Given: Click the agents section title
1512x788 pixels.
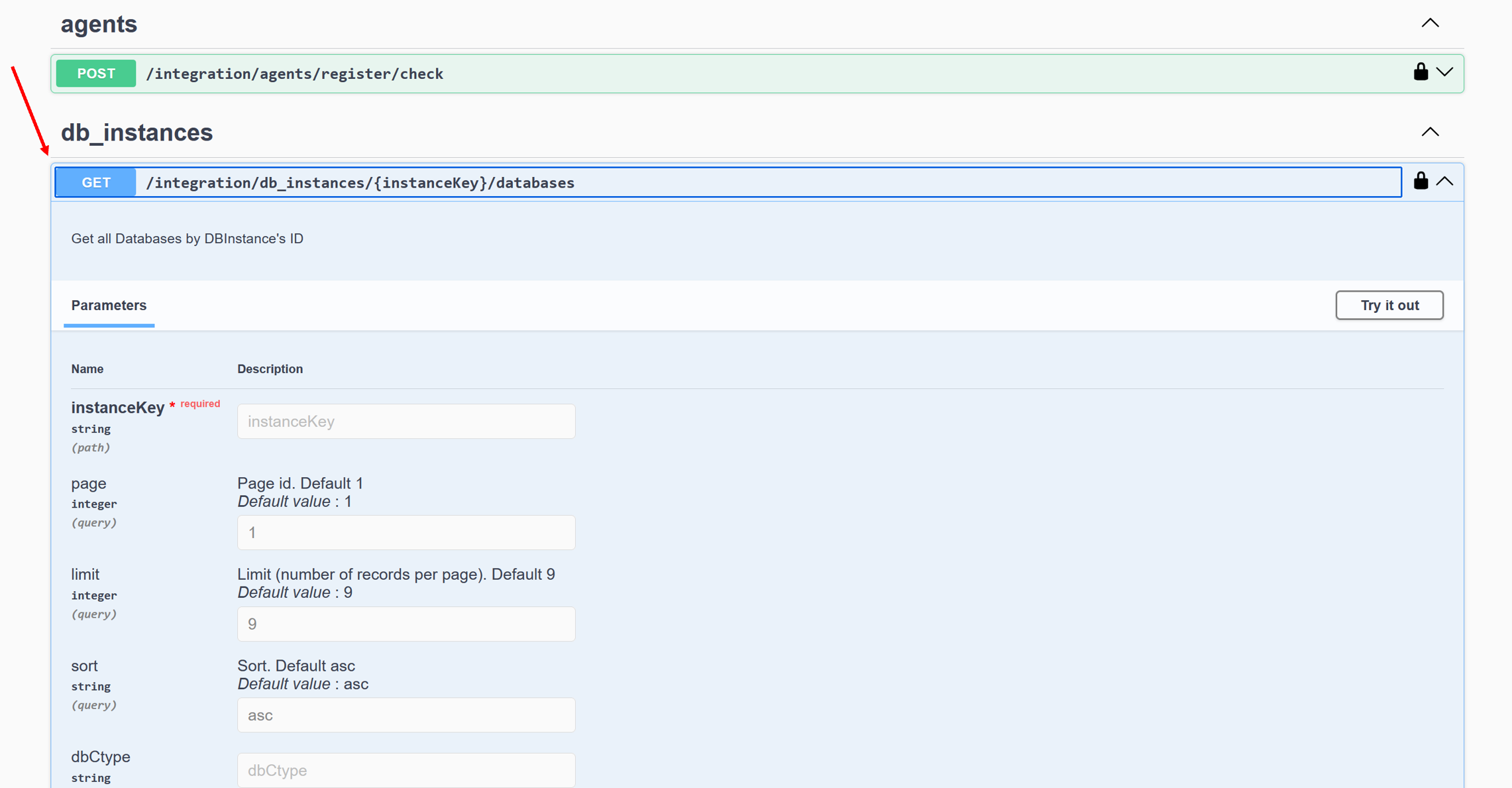Looking at the screenshot, I should coord(99,25).
